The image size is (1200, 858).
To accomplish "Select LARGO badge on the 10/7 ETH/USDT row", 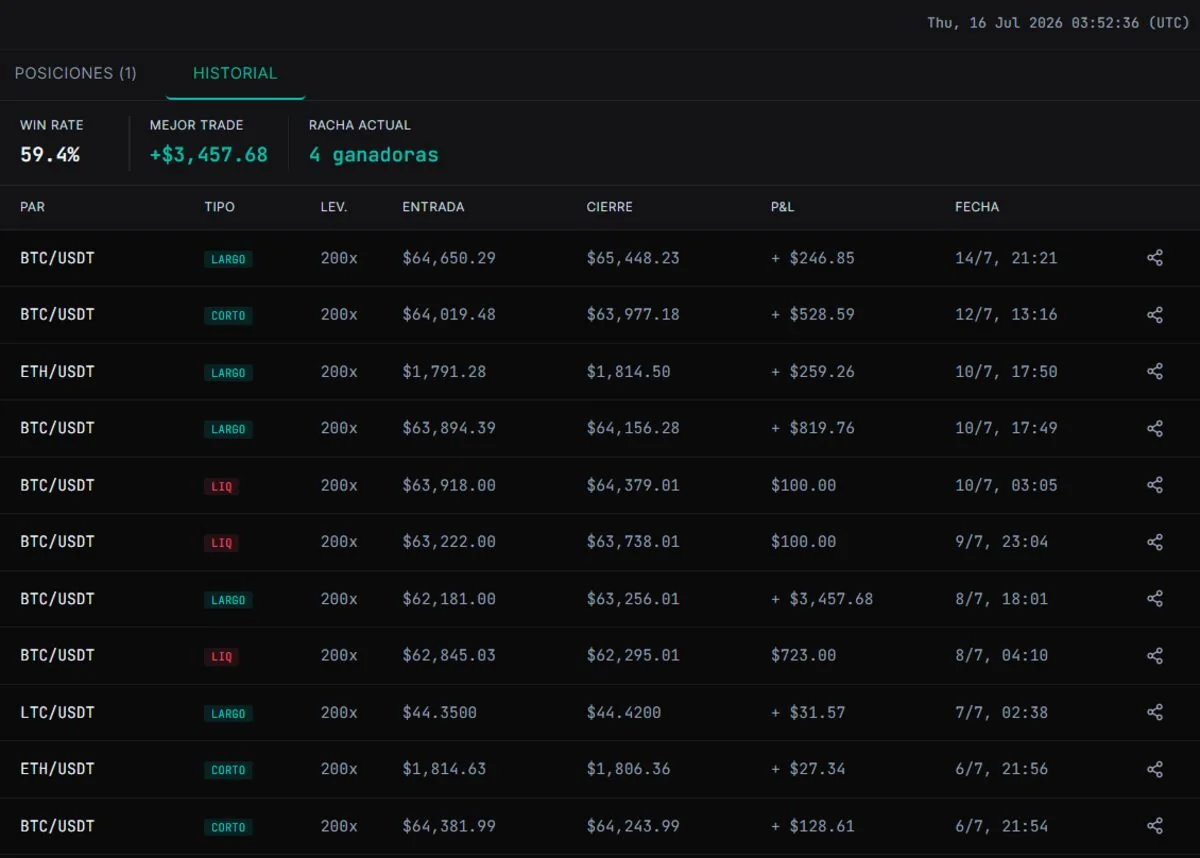I will click(x=228, y=373).
